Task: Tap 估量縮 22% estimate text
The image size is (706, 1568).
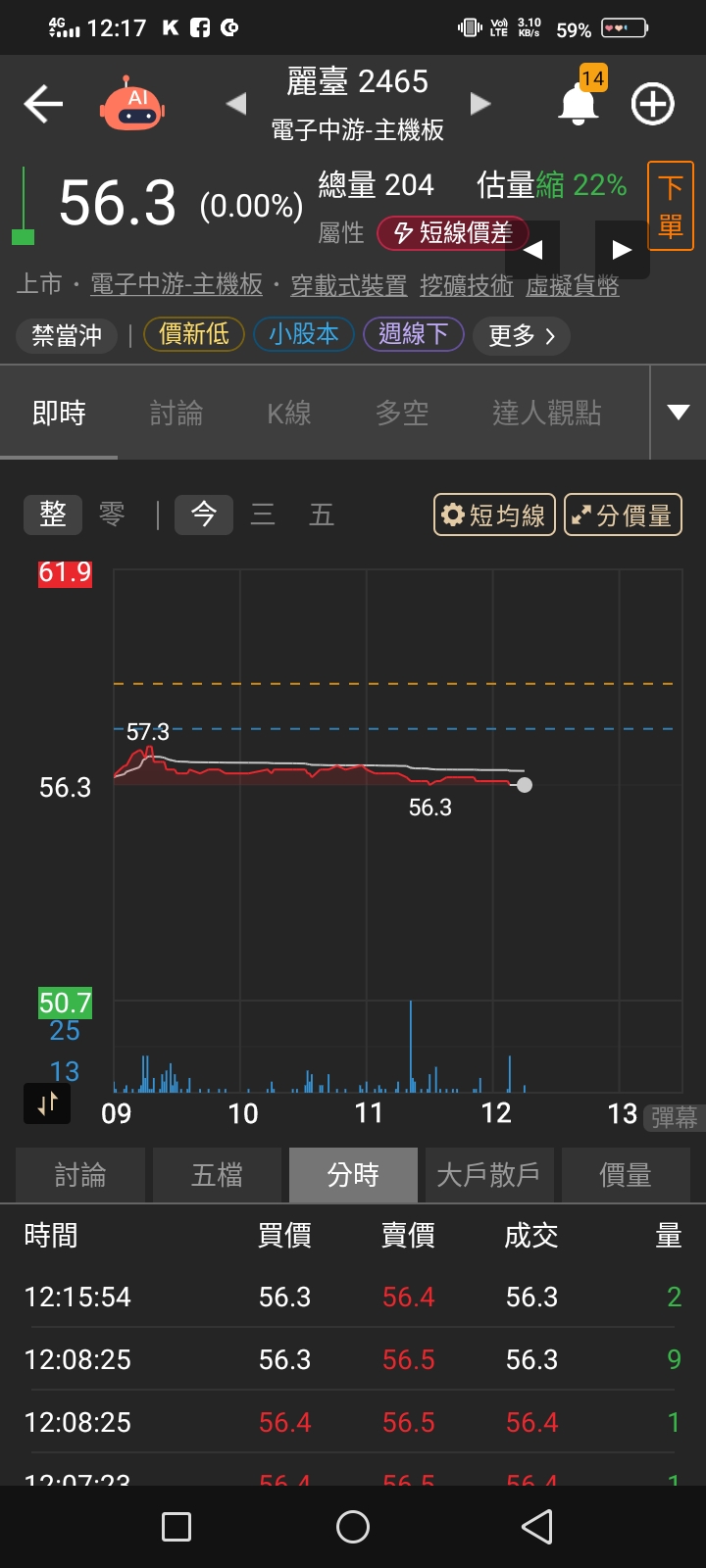Action: tap(552, 184)
